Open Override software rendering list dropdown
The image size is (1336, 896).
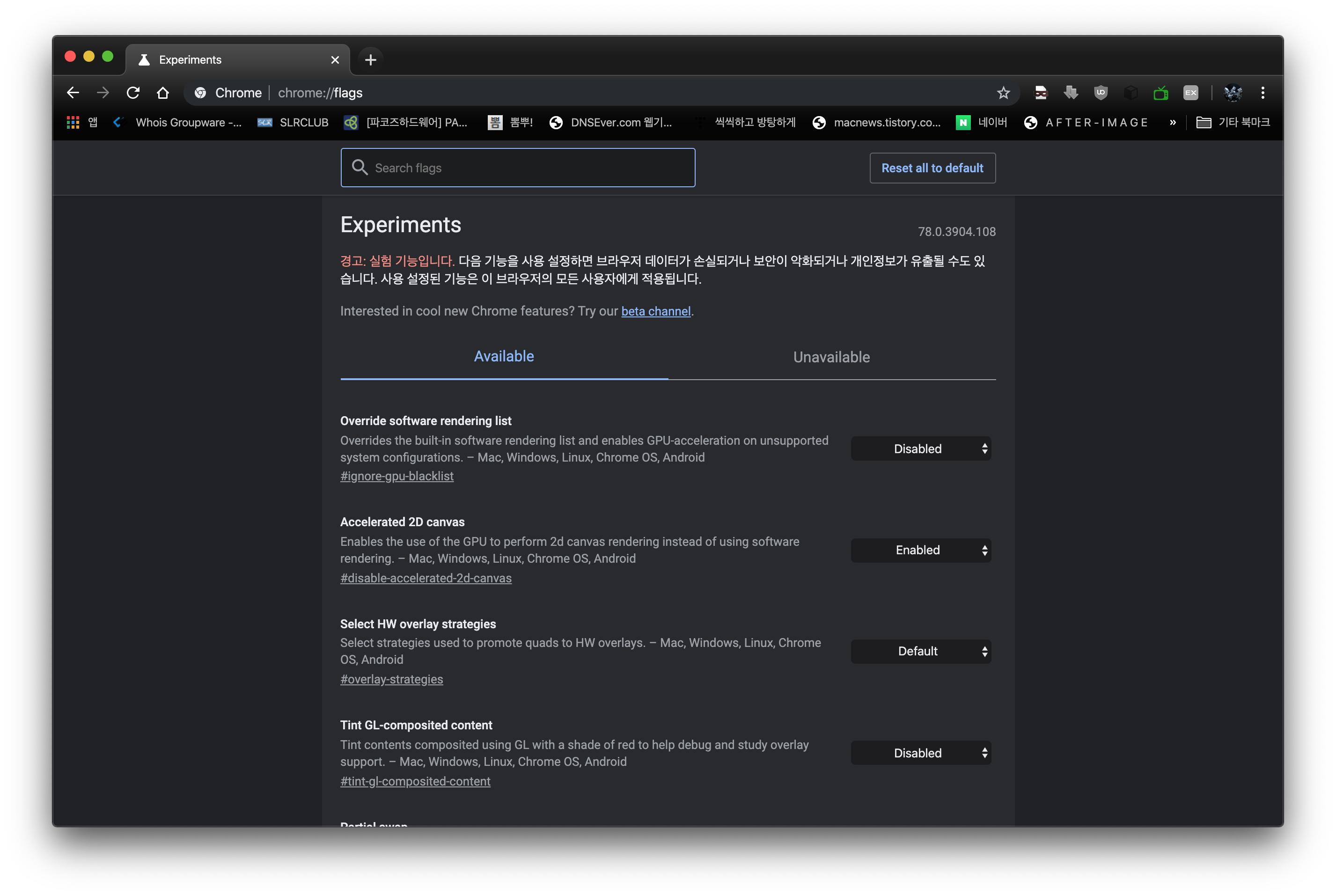[x=921, y=448]
